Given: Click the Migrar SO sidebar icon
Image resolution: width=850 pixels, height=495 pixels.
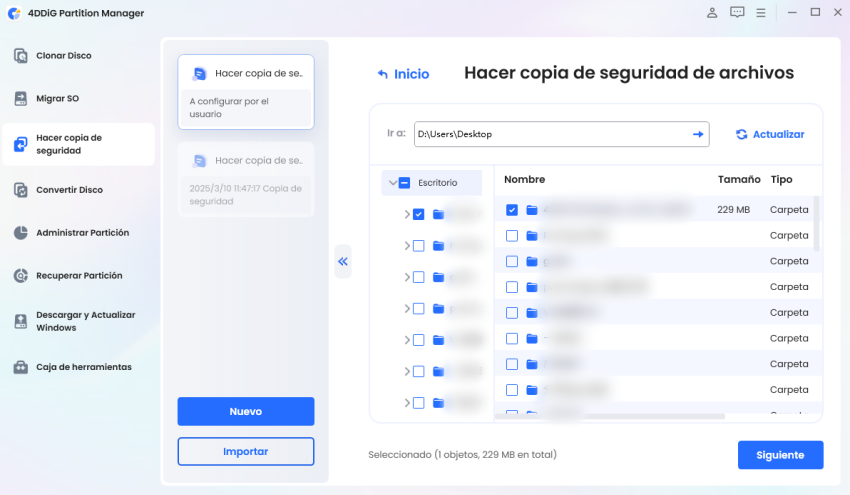Looking at the screenshot, I should 21,98.
